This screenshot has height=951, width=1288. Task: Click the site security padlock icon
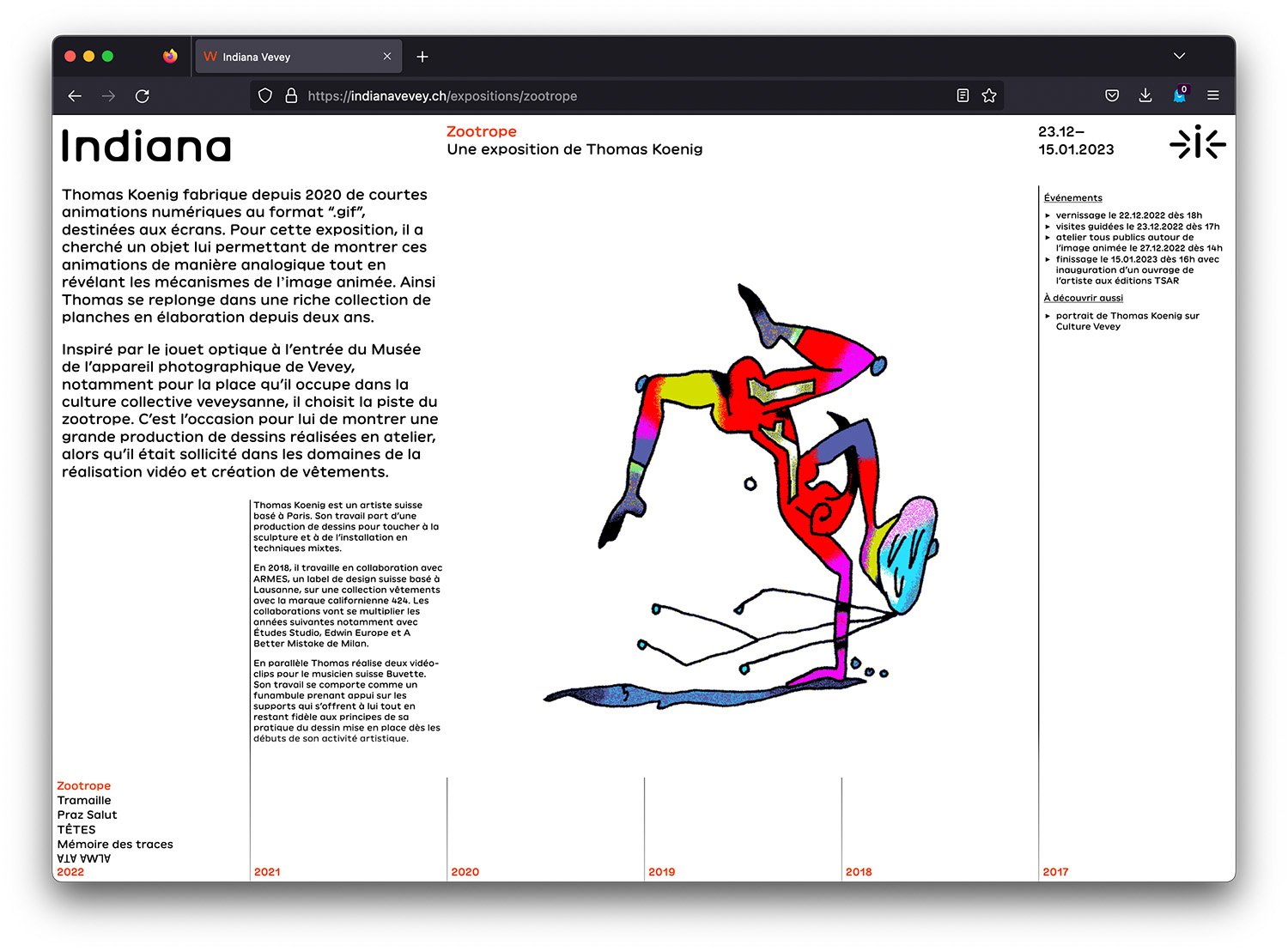coord(291,96)
